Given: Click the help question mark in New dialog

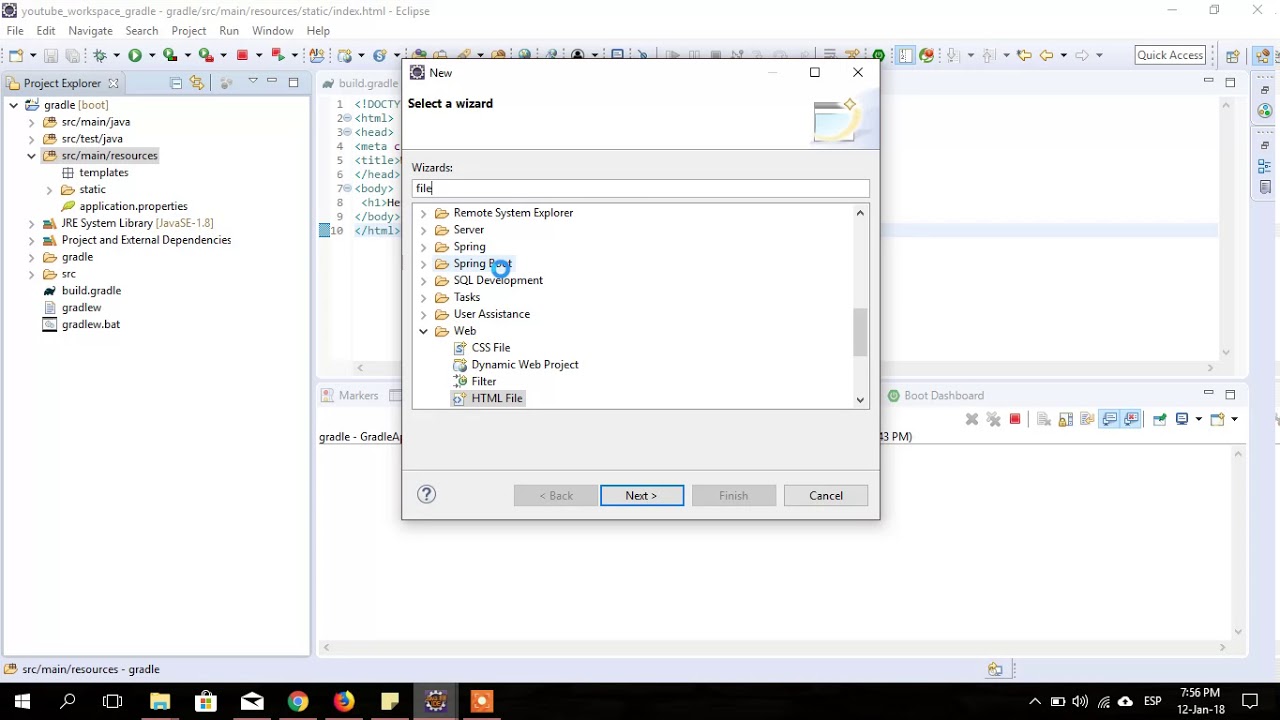Looking at the screenshot, I should click(427, 494).
